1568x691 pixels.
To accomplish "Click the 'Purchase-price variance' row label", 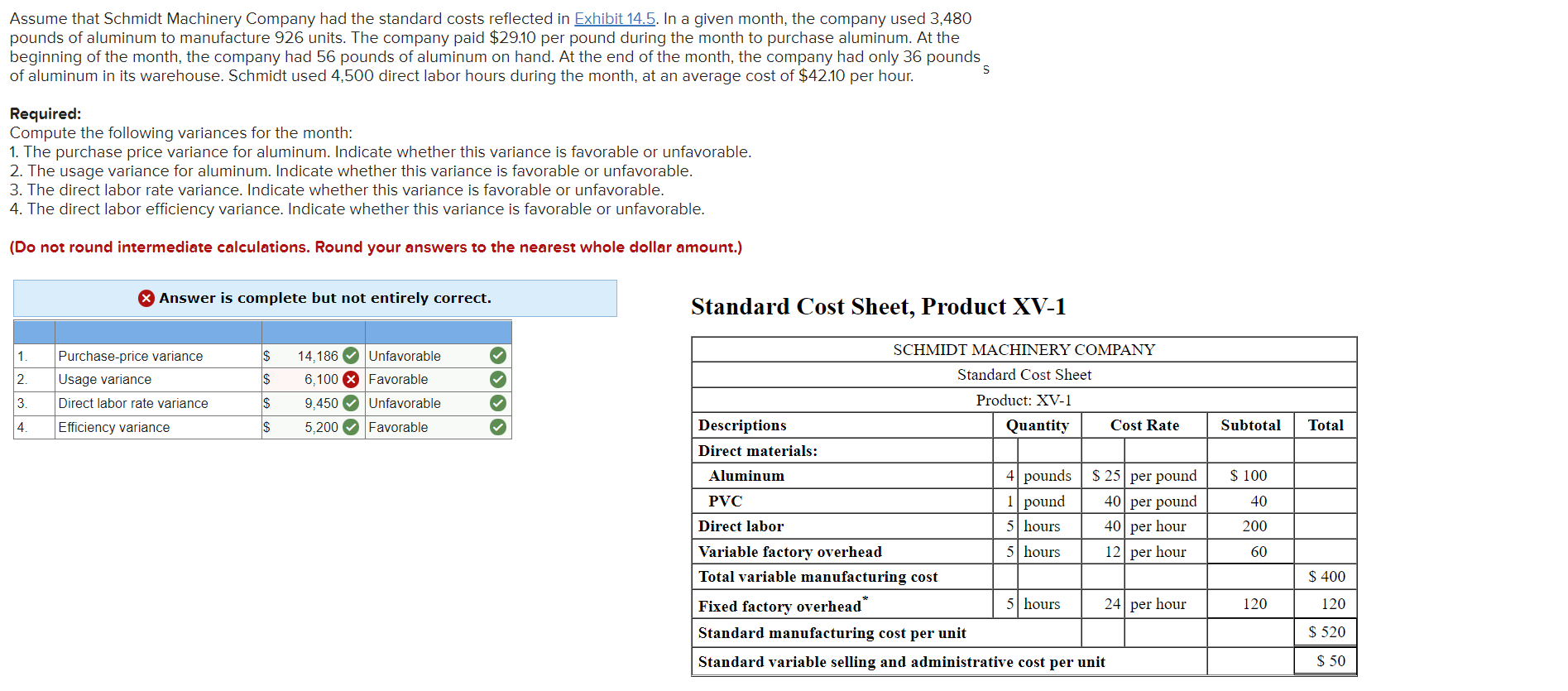I will (x=131, y=356).
